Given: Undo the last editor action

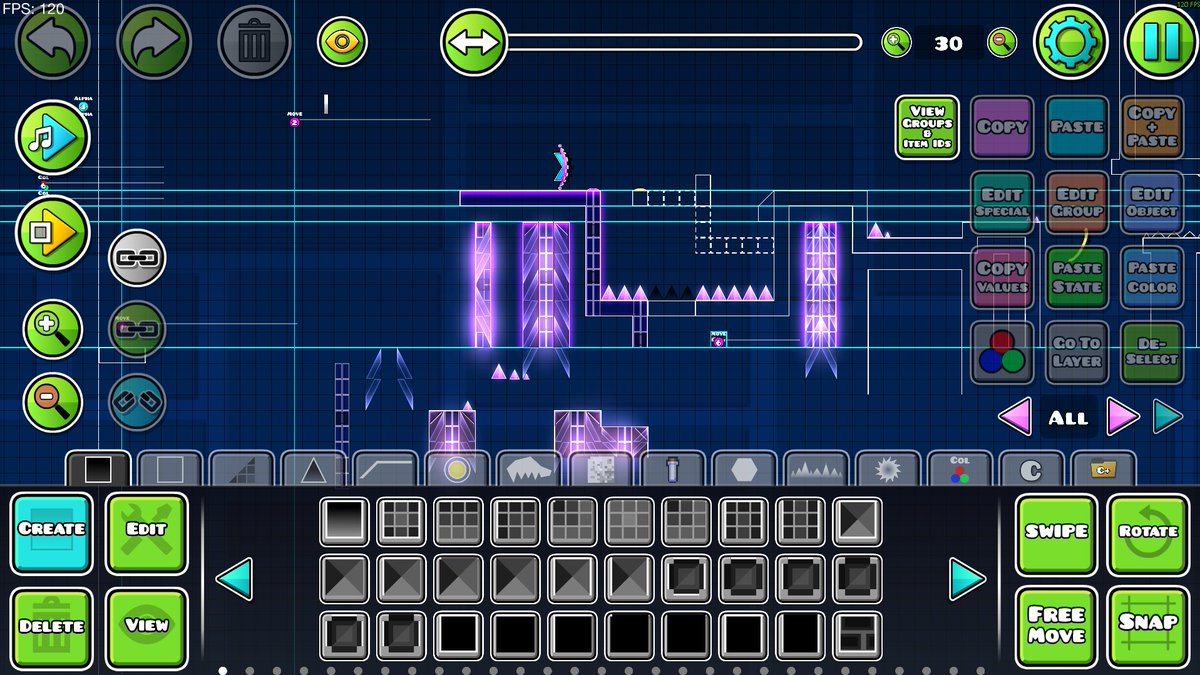Looking at the screenshot, I should [x=52, y=41].
